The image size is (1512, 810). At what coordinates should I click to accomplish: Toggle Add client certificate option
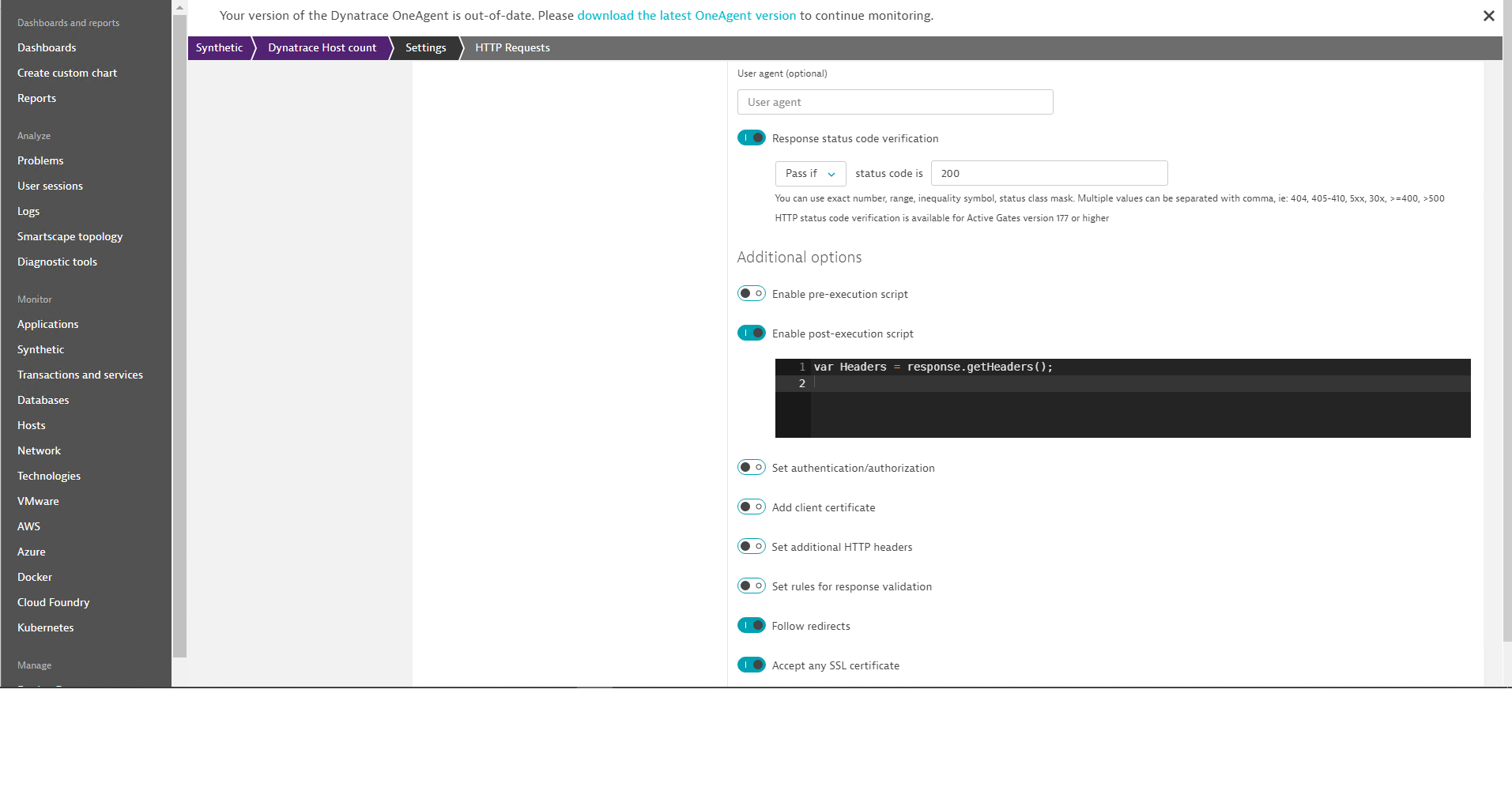point(751,507)
